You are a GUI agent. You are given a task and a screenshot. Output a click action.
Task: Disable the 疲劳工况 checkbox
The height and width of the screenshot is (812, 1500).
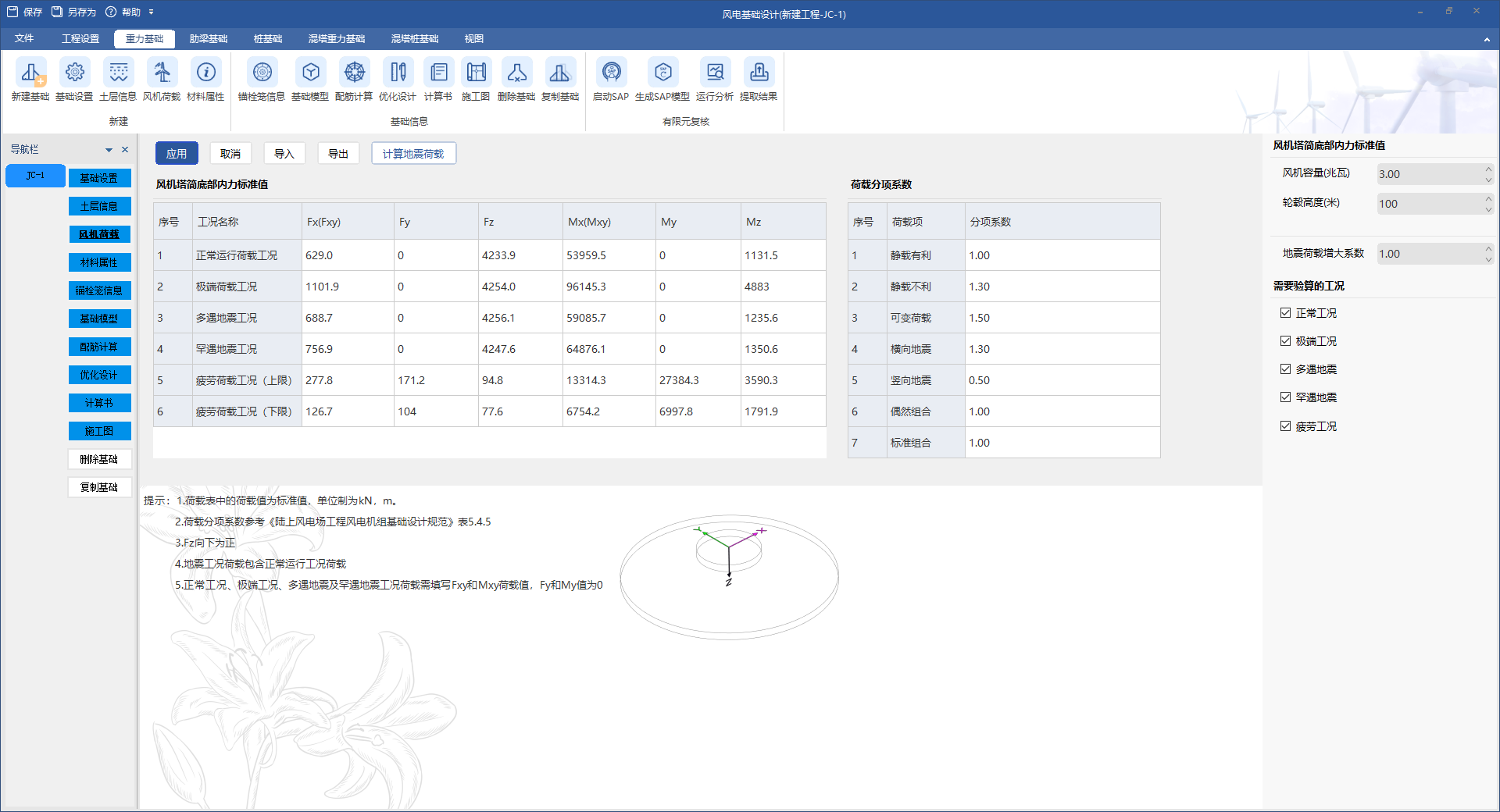(1285, 426)
